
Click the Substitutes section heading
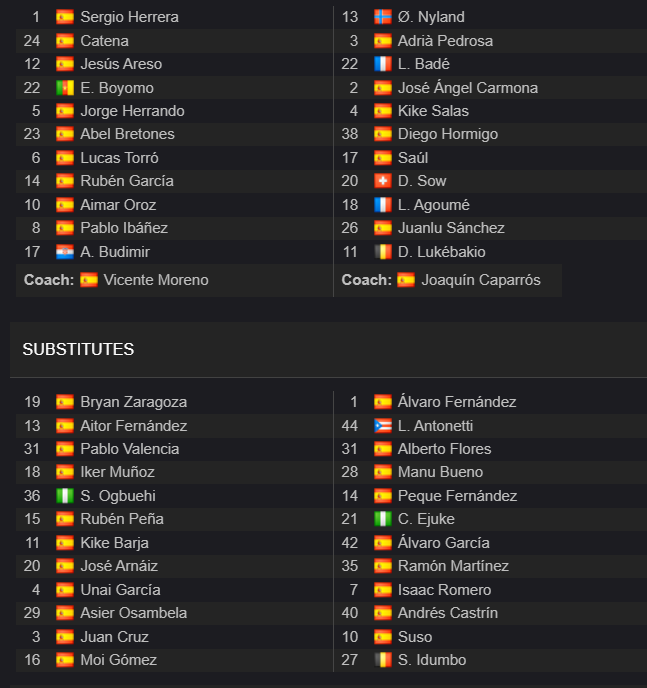tap(78, 350)
